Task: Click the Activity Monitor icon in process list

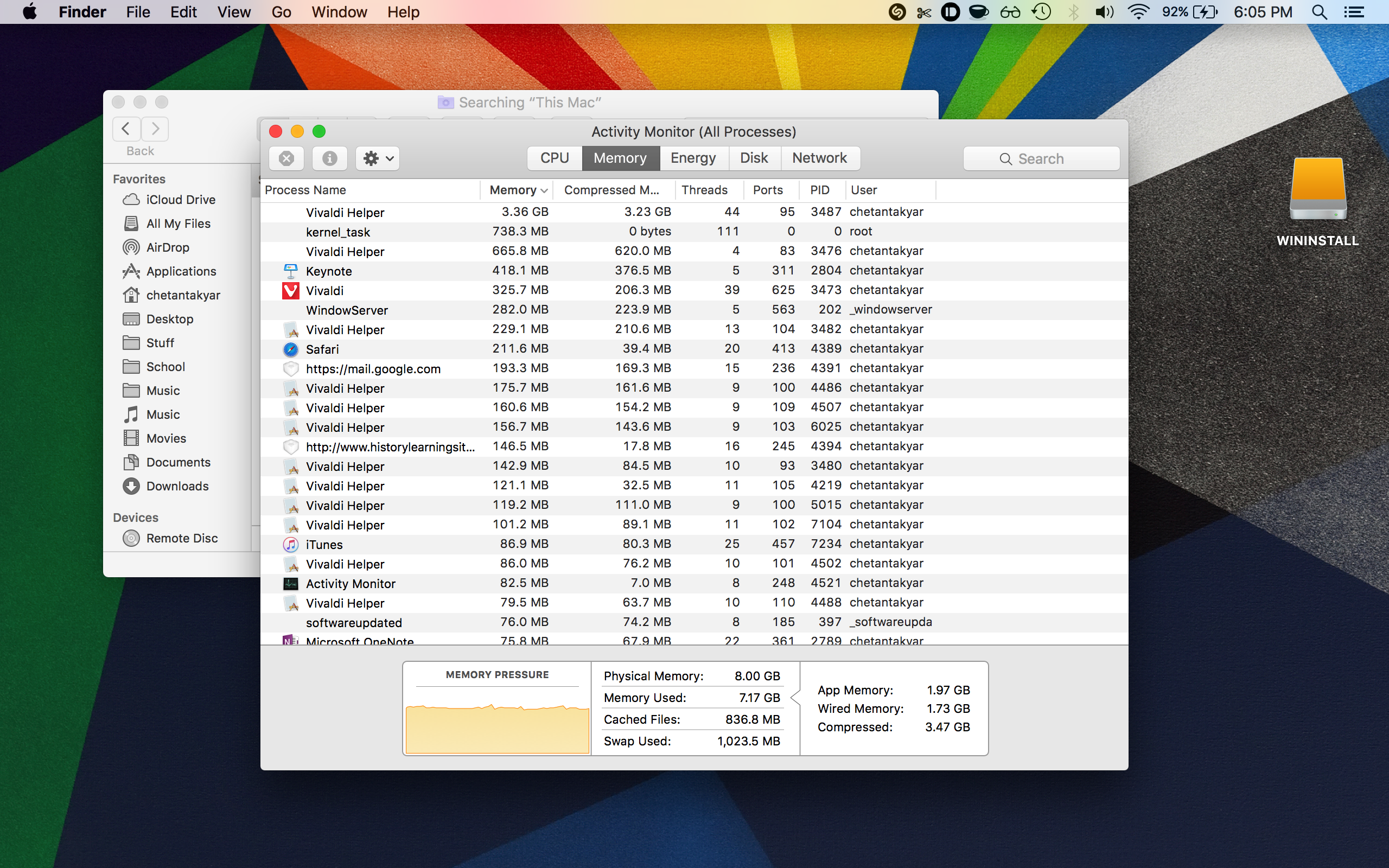Action: pos(291,583)
